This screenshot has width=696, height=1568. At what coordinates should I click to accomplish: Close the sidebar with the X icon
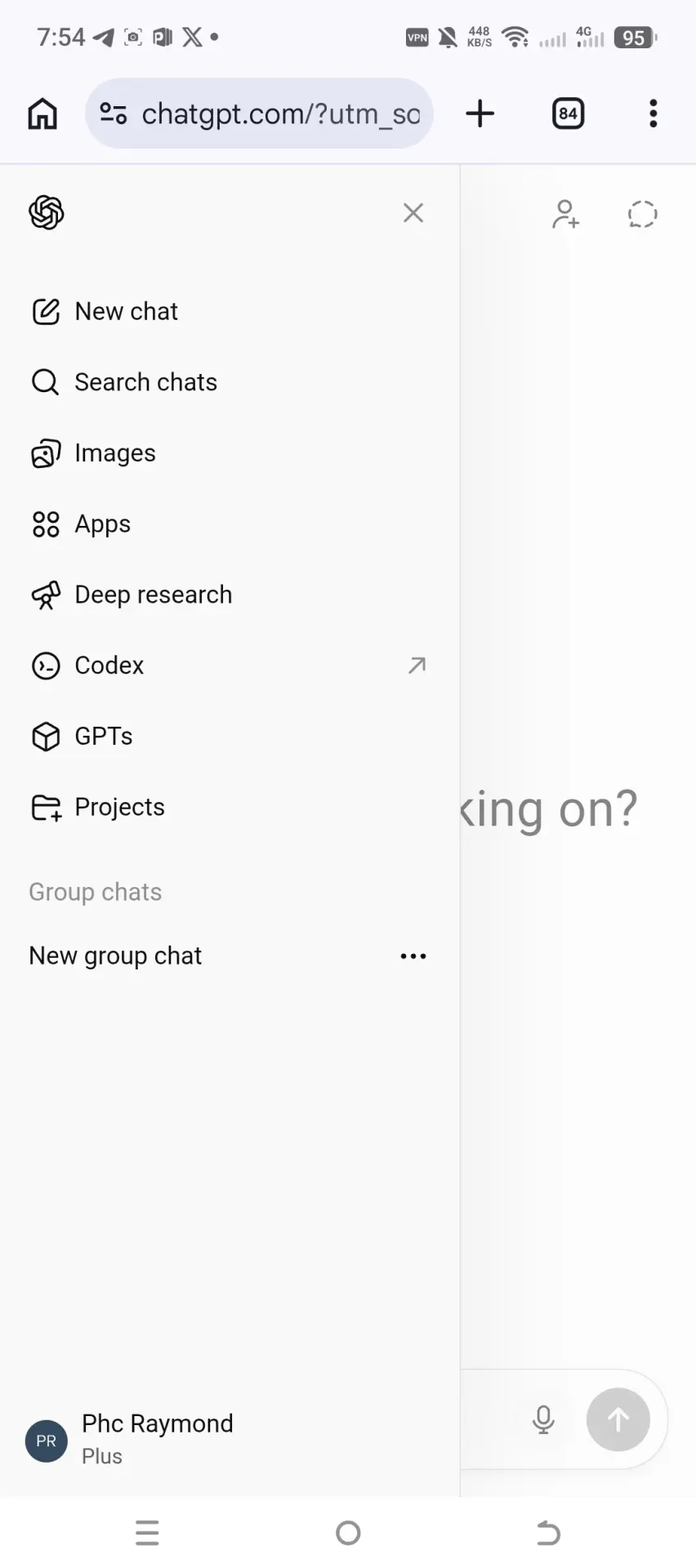(x=413, y=213)
